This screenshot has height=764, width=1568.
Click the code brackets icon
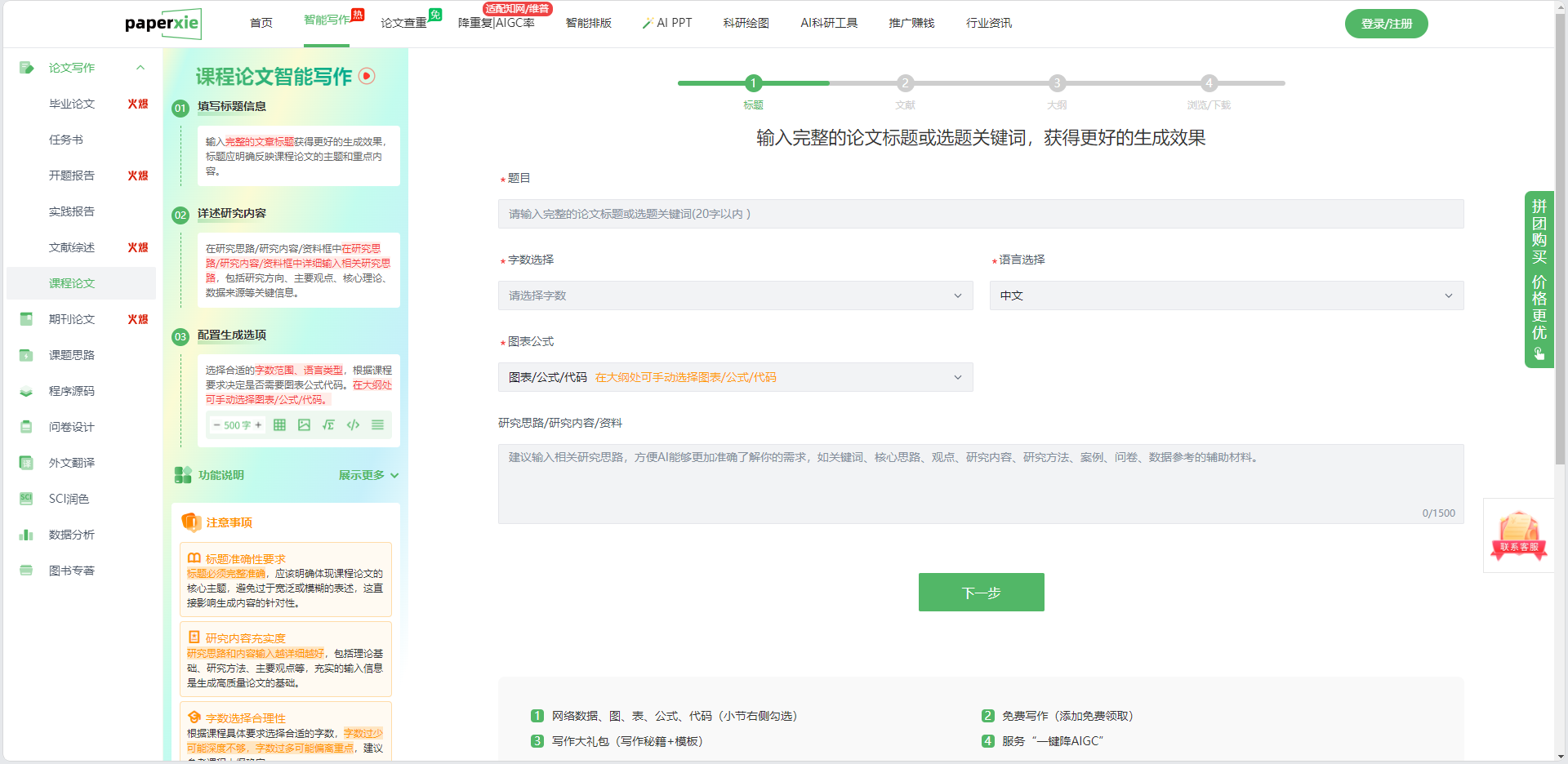(x=353, y=425)
